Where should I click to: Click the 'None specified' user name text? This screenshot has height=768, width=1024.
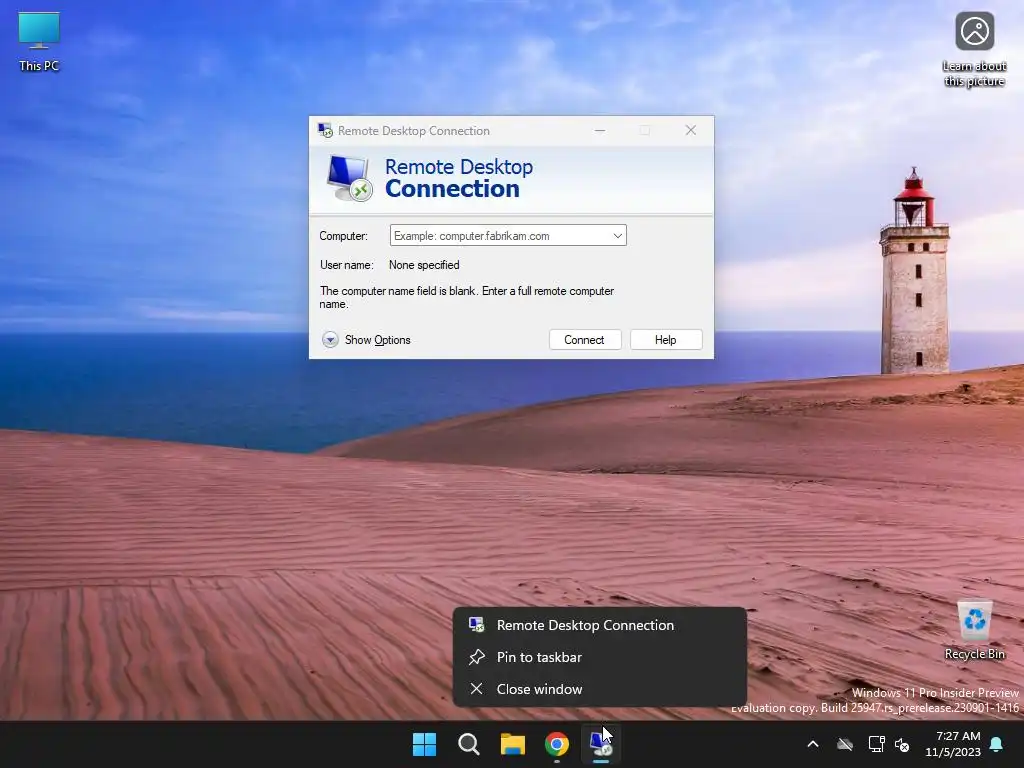coord(424,265)
